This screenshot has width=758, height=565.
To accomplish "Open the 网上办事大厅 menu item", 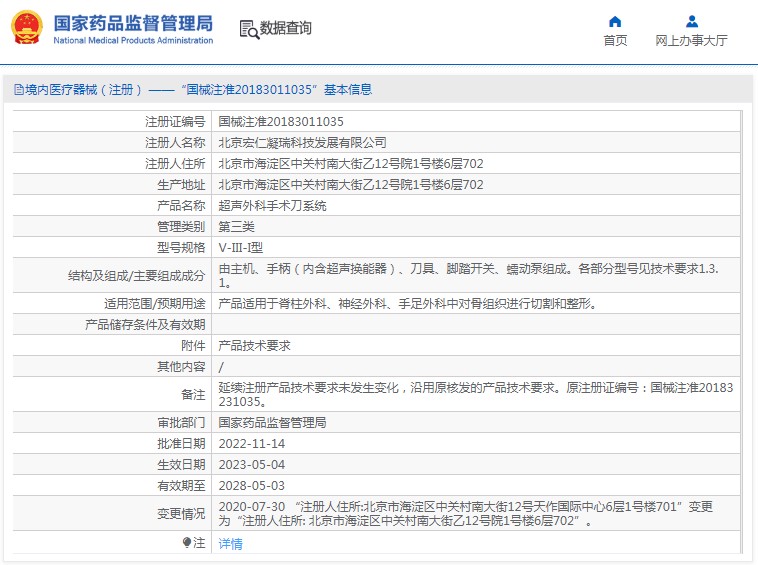I will [691, 41].
